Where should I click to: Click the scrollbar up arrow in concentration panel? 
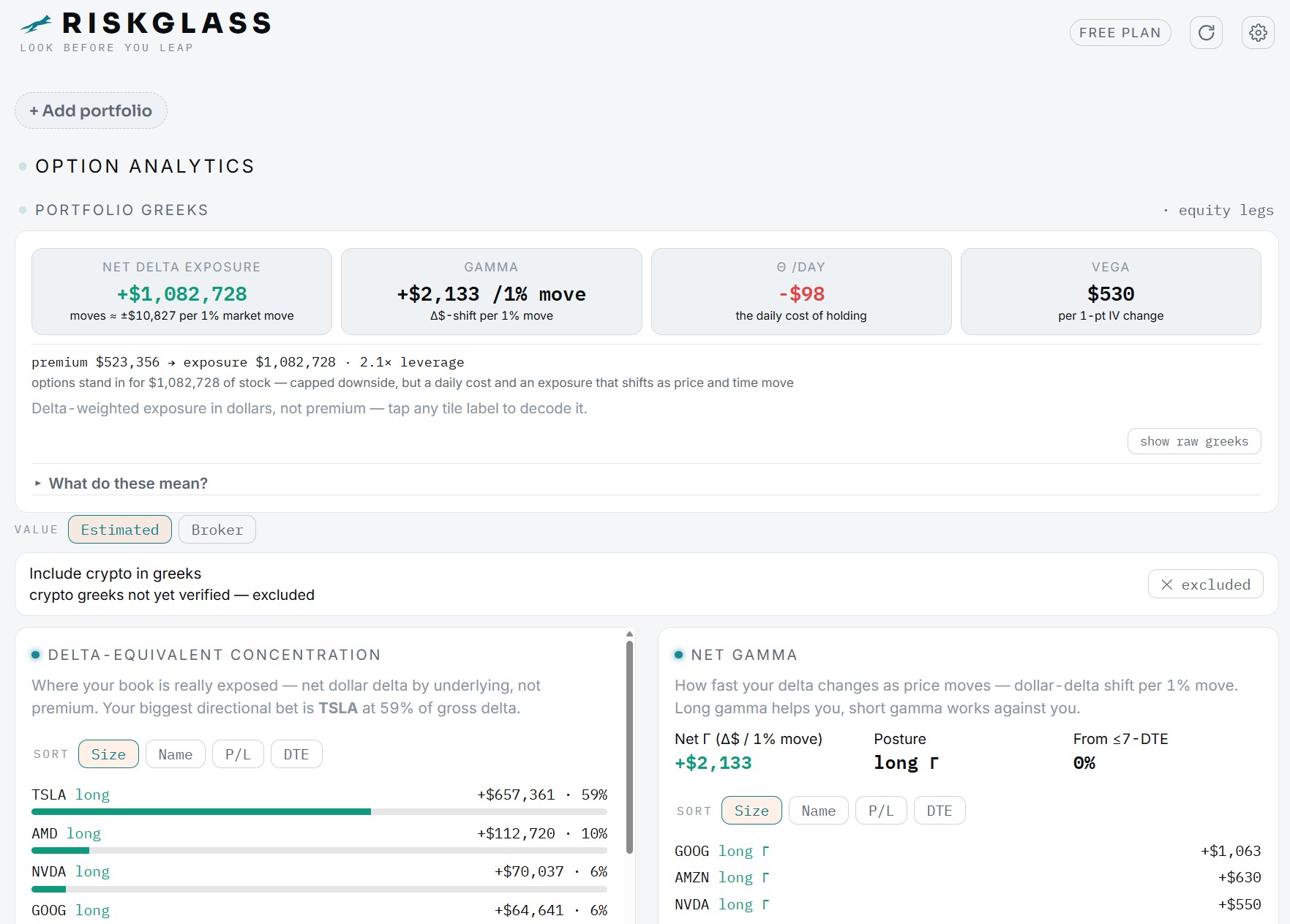(629, 634)
